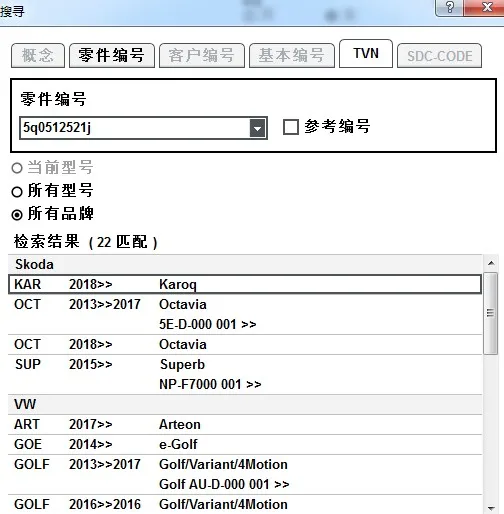
Task: Select the SUP 2015>> Superb row
Action: click(245, 374)
